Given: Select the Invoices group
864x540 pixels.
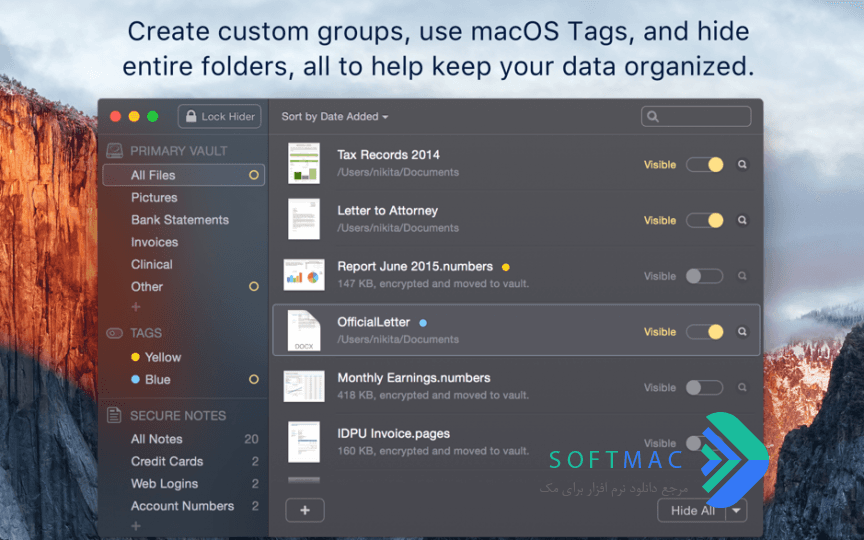Looking at the screenshot, I should pos(154,242).
